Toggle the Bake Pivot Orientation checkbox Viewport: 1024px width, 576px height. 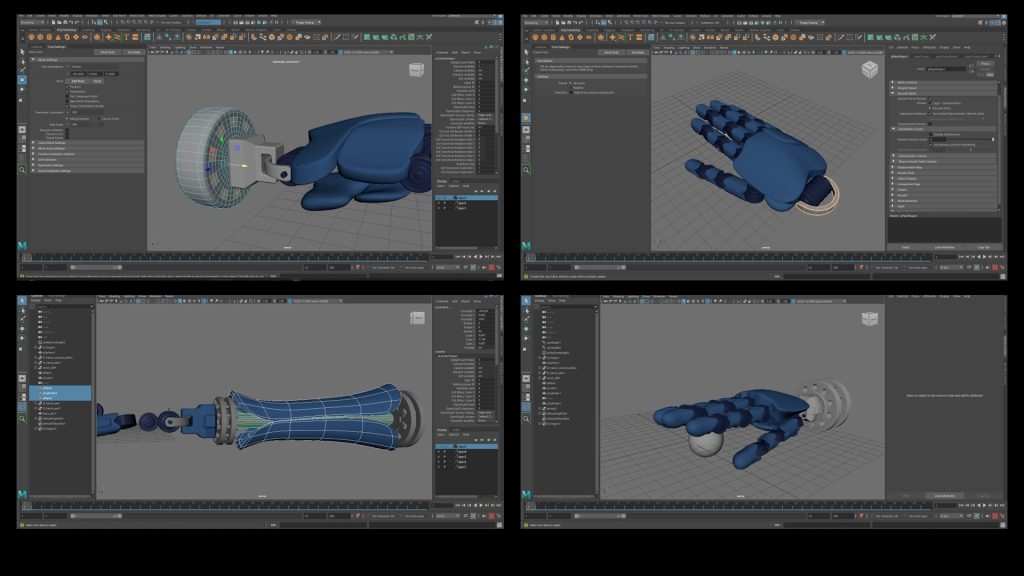(67, 101)
